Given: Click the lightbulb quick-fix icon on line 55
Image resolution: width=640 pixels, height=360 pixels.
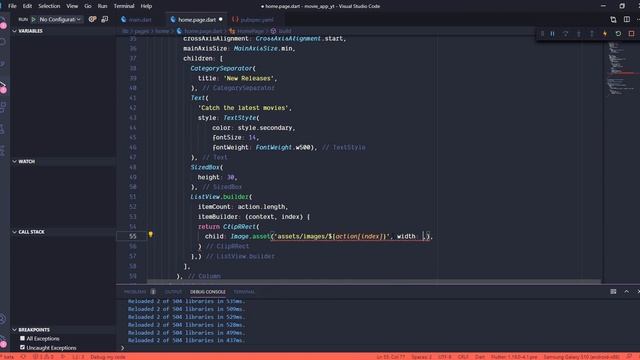Looking at the screenshot, I should [151, 235].
